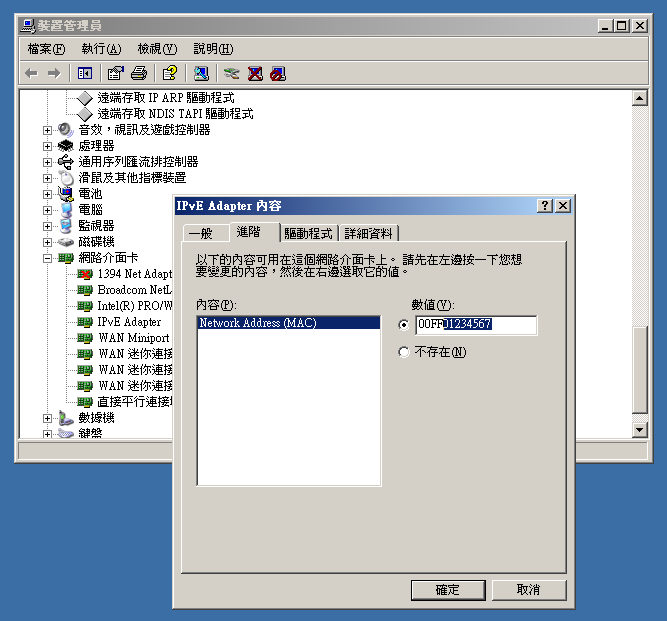Open the Properties toolbar icon
The height and width of the screenshot is (621, 667).
115,74
